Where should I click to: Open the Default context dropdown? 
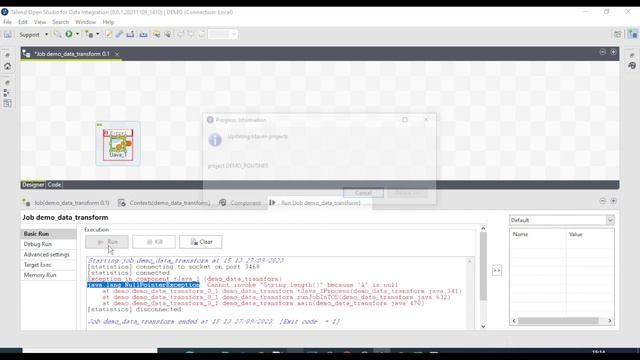tap(562, 220)
